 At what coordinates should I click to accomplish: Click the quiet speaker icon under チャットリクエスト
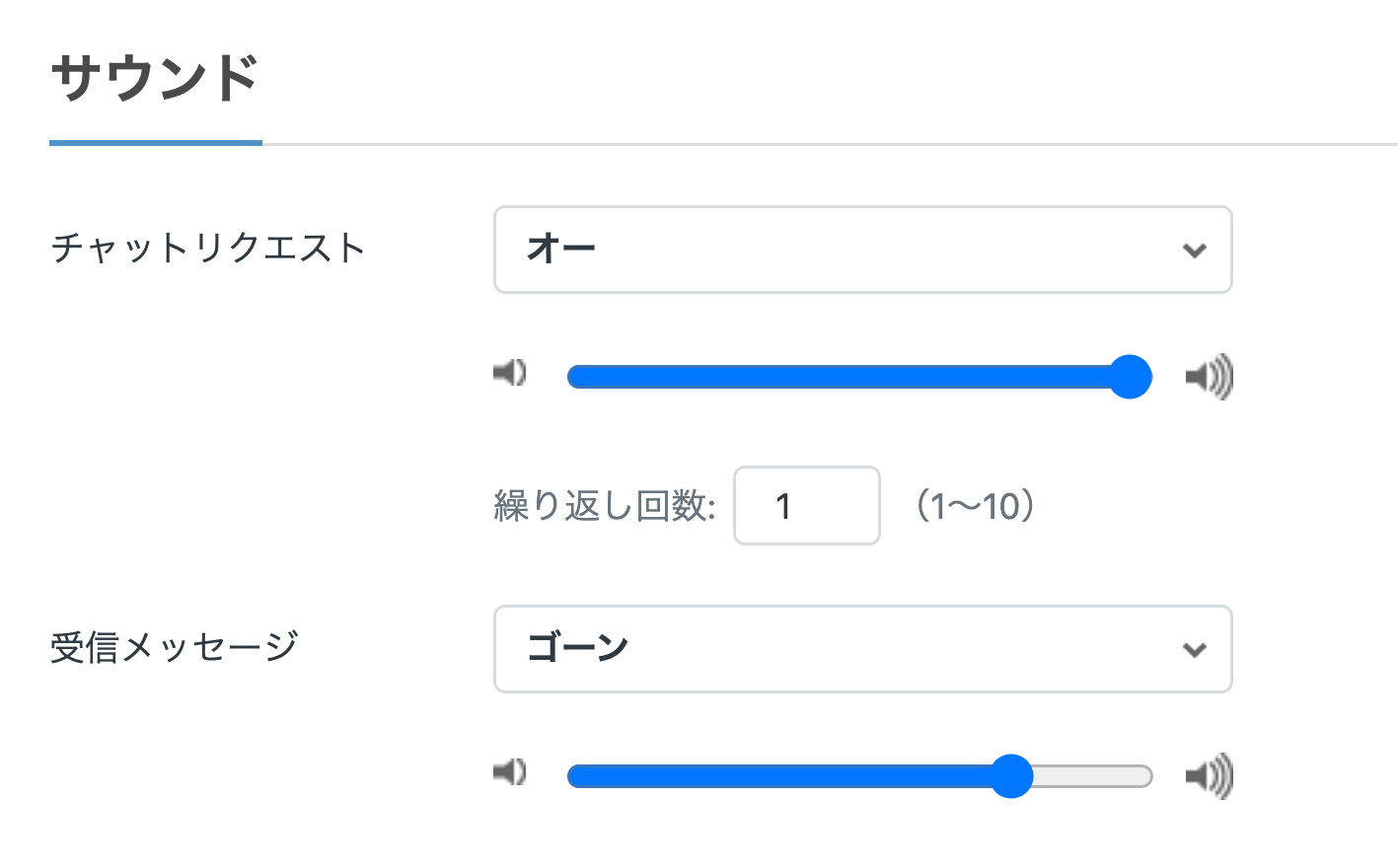510,373
